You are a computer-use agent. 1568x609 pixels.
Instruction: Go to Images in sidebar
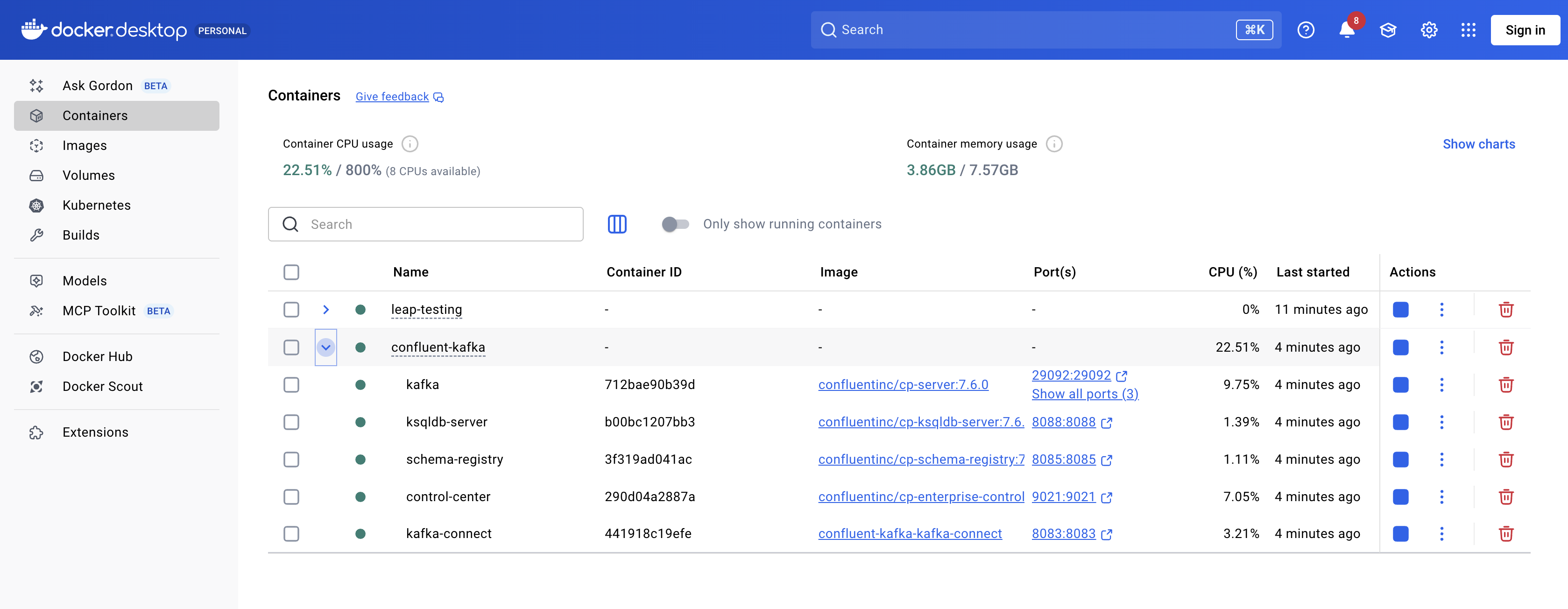(x=116, y=146)
